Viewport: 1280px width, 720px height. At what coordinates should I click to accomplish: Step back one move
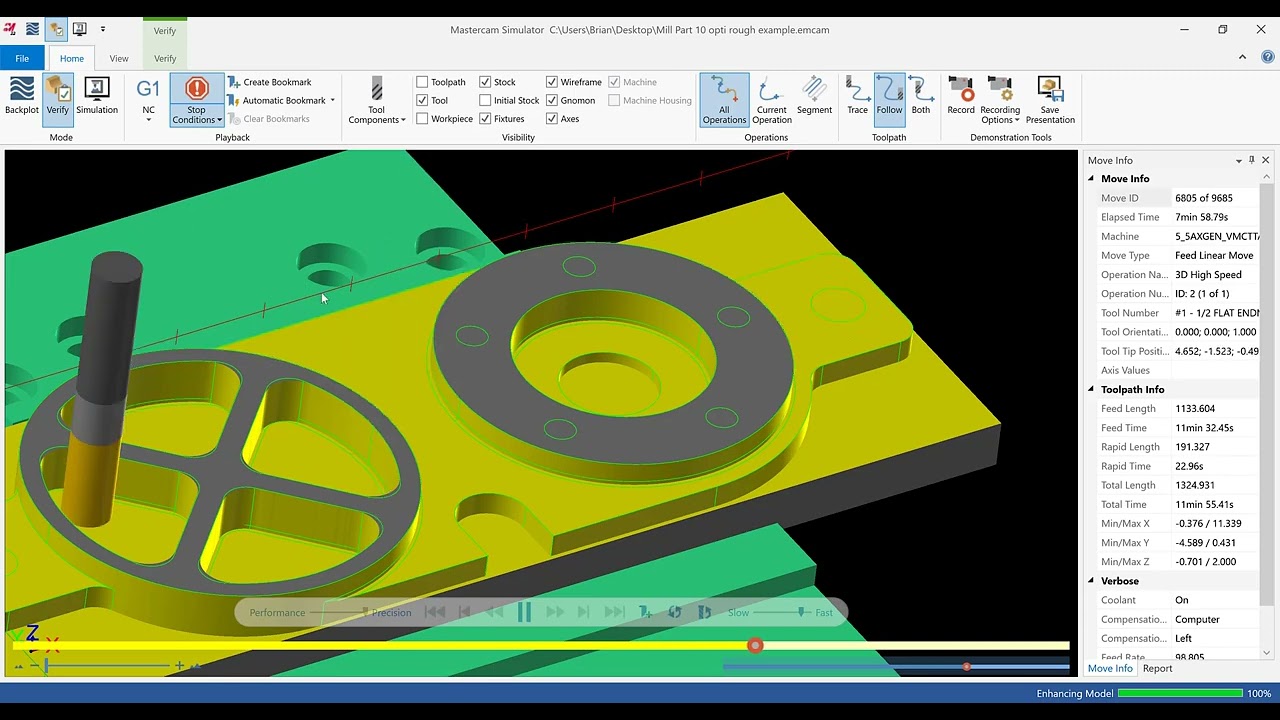(x=464, y=612)
